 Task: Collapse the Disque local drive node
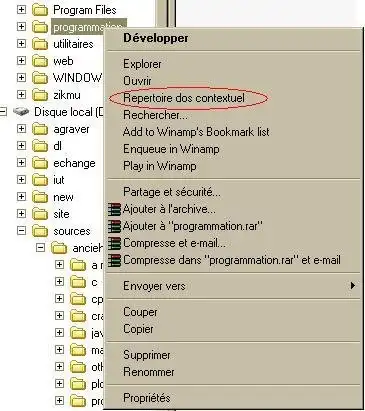(3, 111)
